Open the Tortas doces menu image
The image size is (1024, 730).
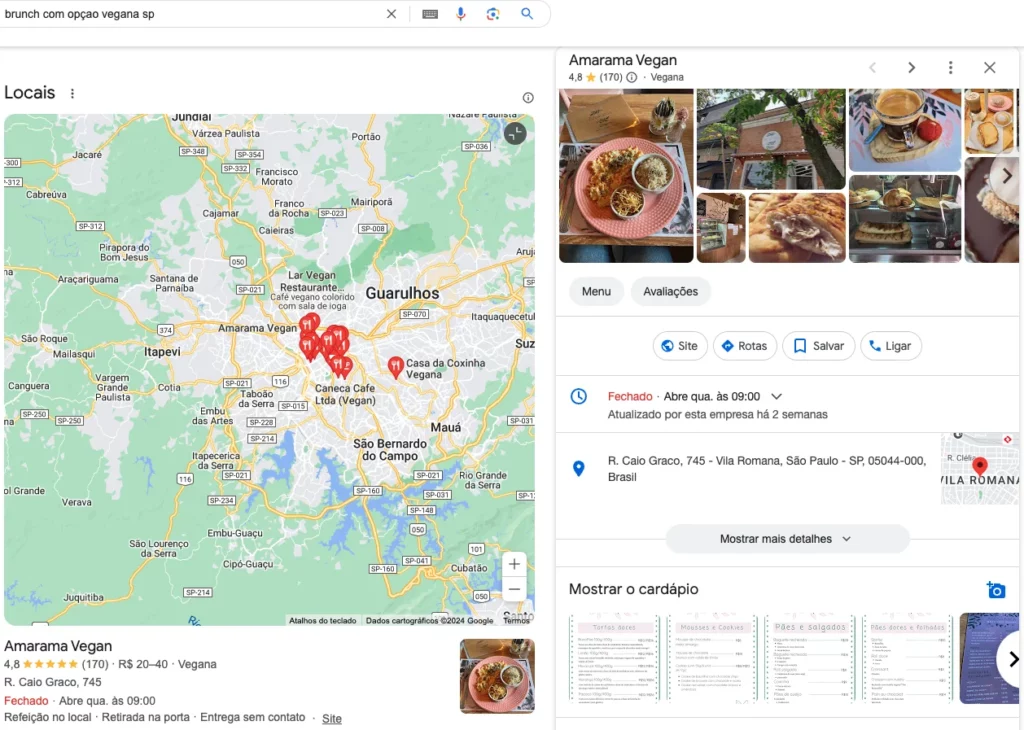[615, 658]
